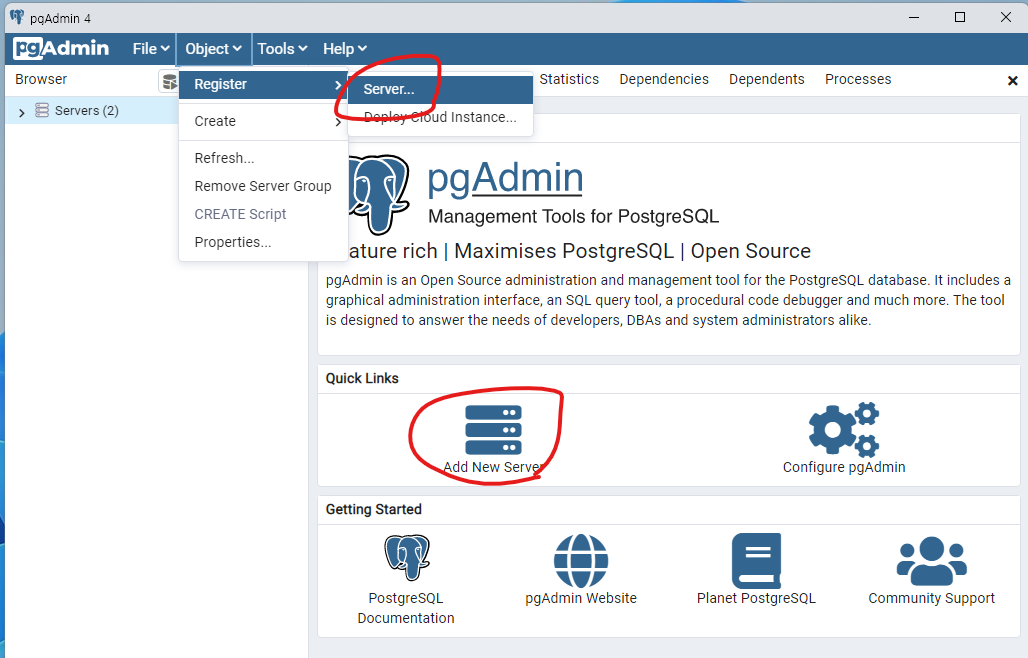Select Remove Server Group entry
The width and height of the screenshot is (1028, 658).
(263, 186)
